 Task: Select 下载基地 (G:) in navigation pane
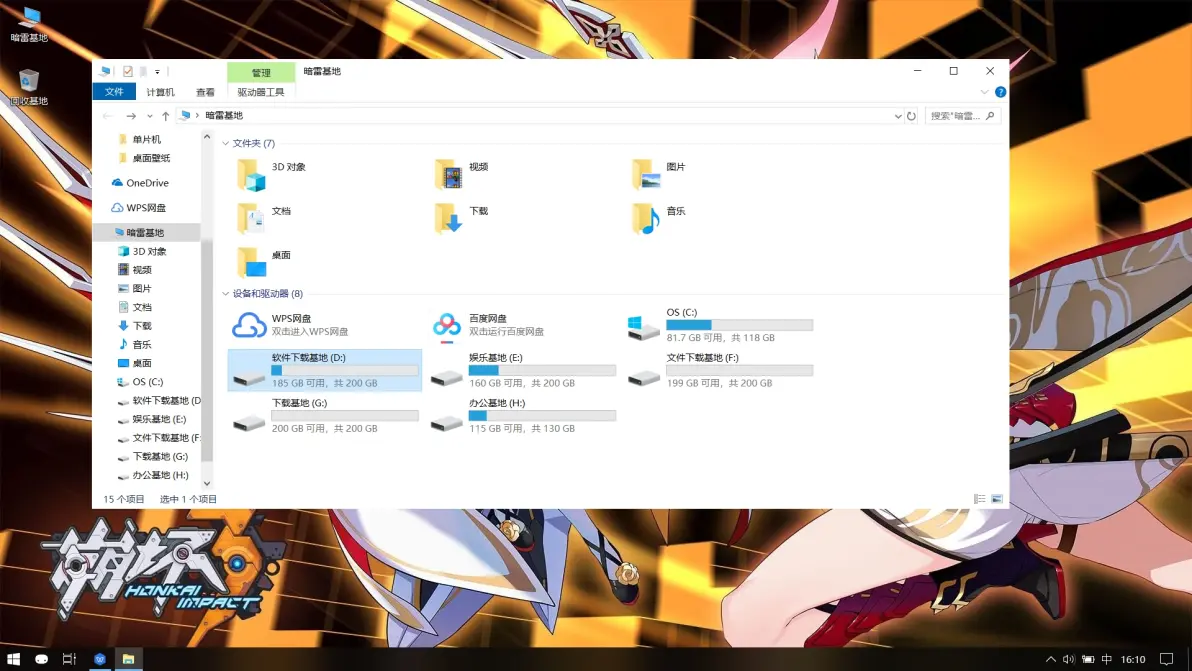[153, 457]
